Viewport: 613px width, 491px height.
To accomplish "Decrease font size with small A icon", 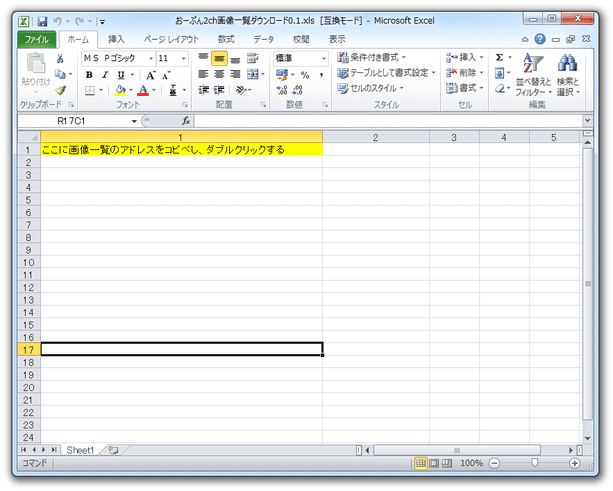I will [x=166, y=75].
